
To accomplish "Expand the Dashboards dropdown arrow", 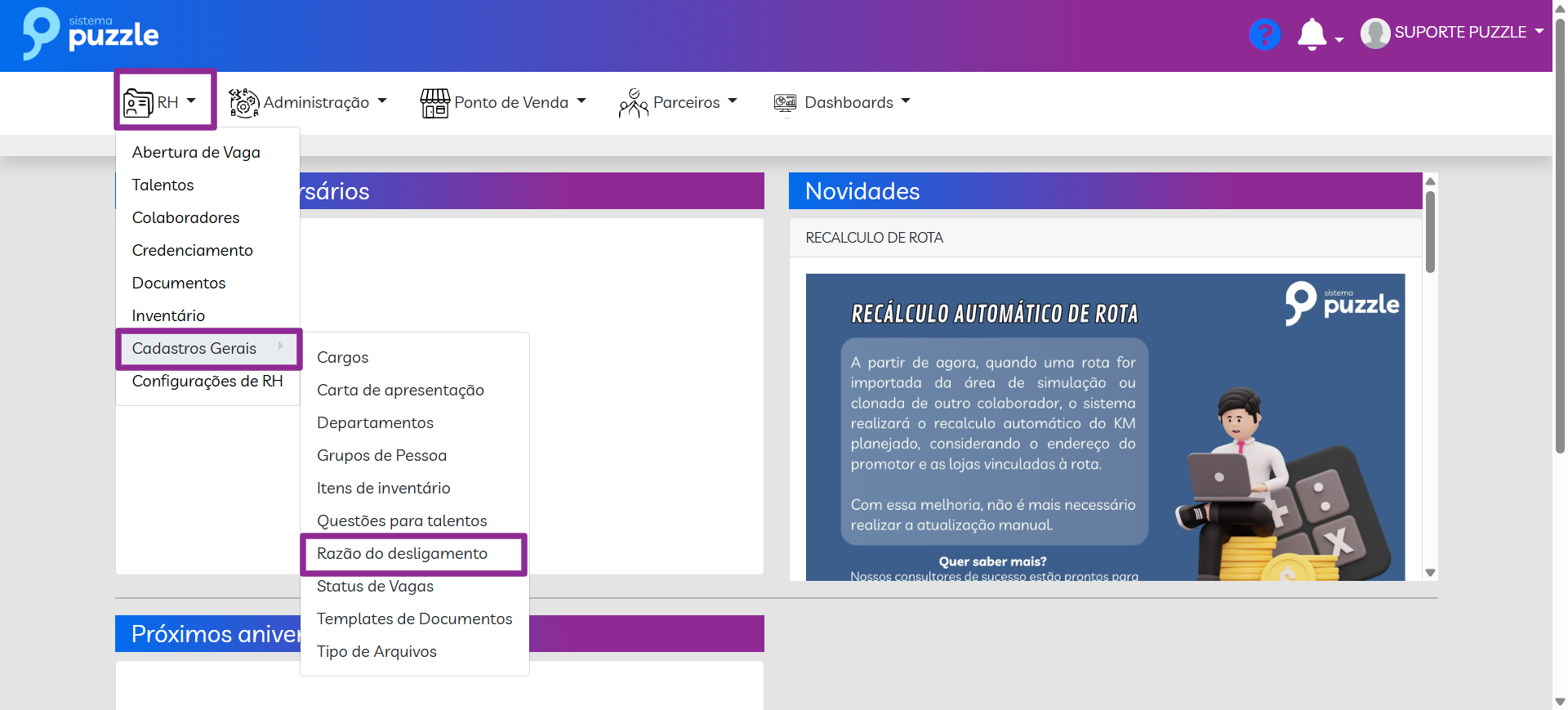I will (906, 101).
